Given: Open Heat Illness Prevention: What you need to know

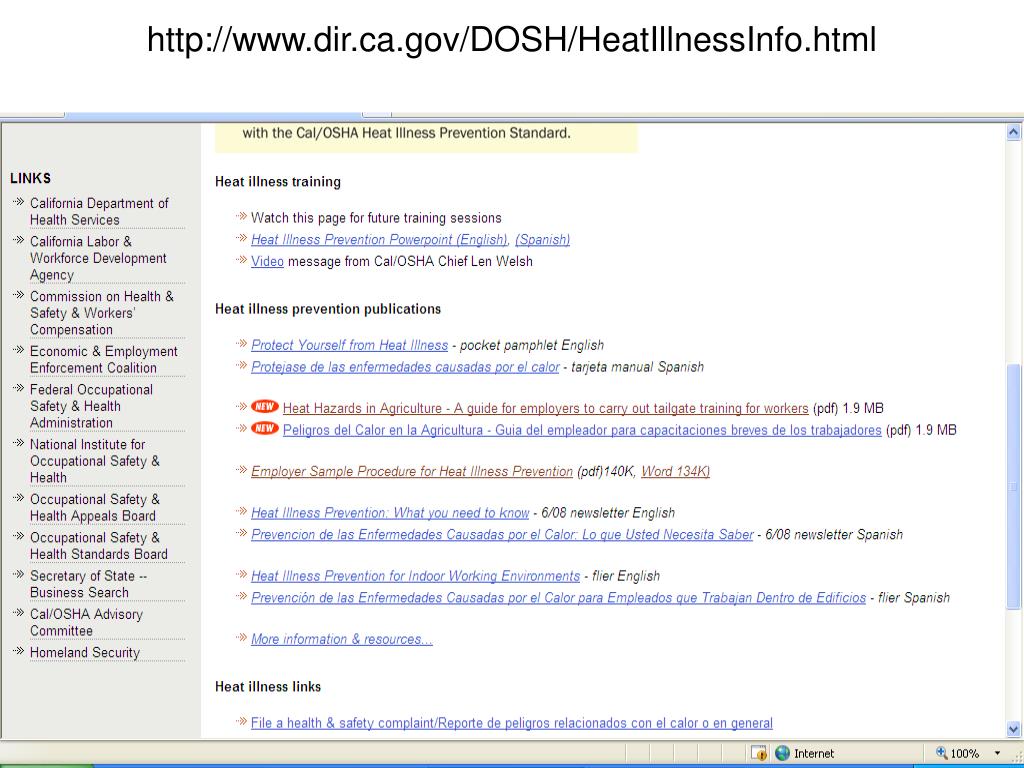Looking at the screenshot, I should [x=390, y=513].
